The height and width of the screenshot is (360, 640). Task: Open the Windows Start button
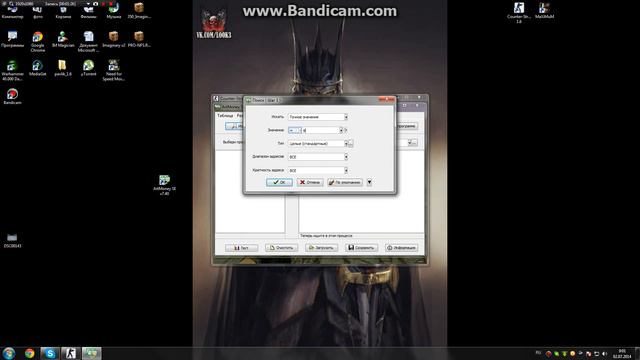click(x=9, y=353)
